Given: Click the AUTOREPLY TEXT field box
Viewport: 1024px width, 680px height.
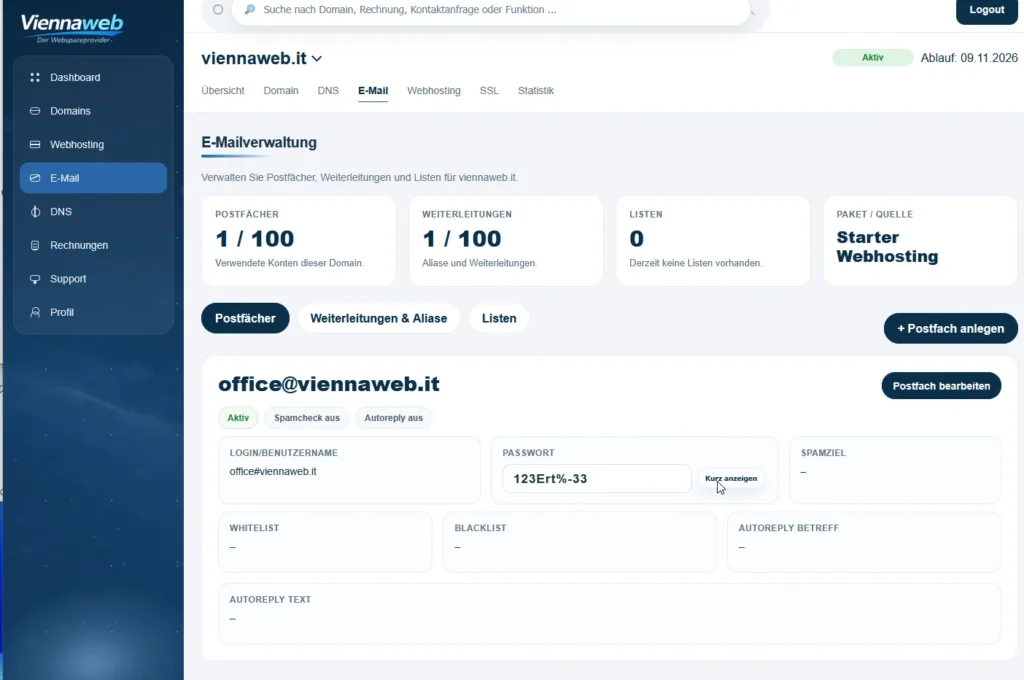Looking at the screenshot, I should (x=609, y=614).
